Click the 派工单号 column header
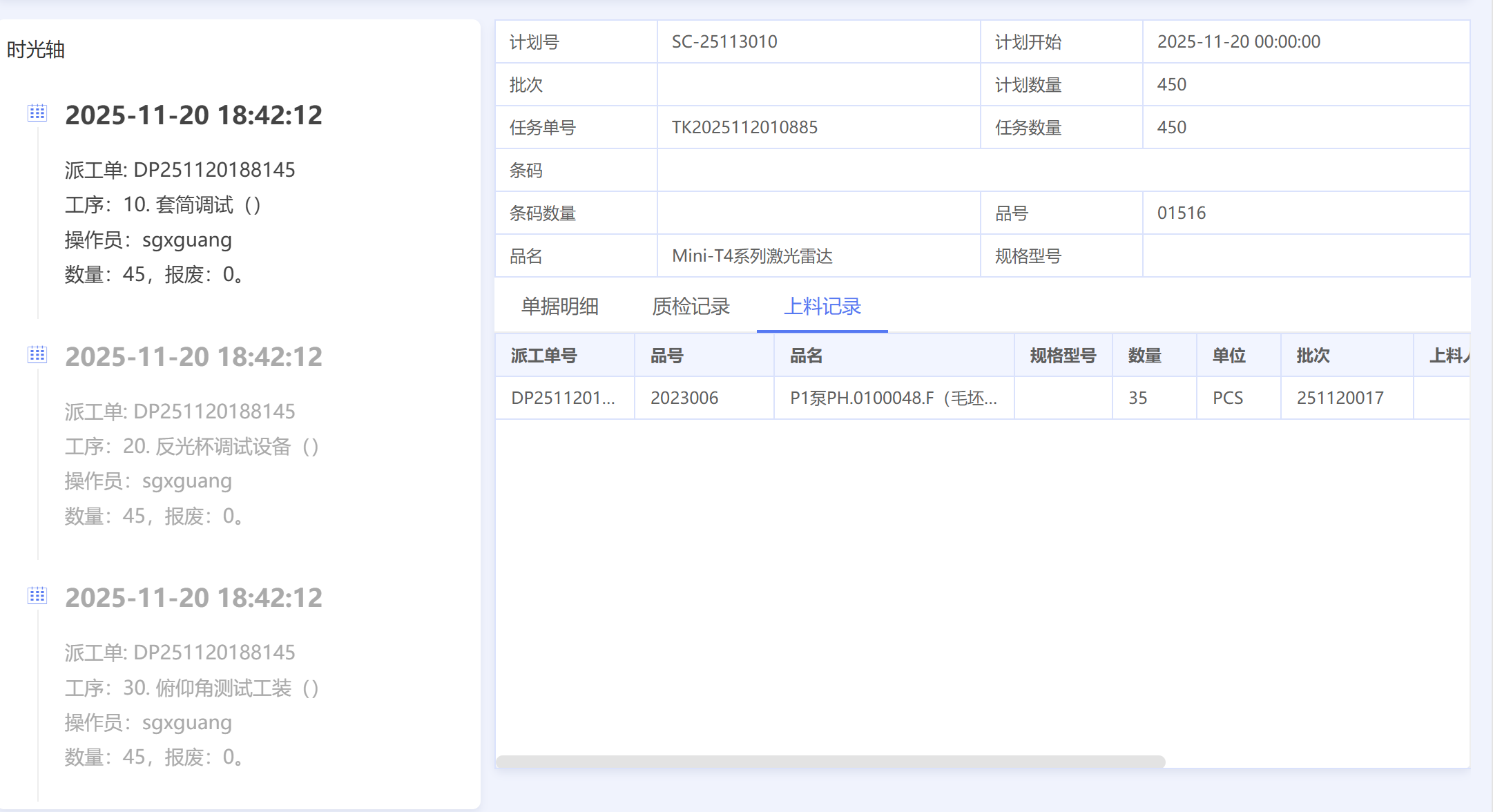 543,356
